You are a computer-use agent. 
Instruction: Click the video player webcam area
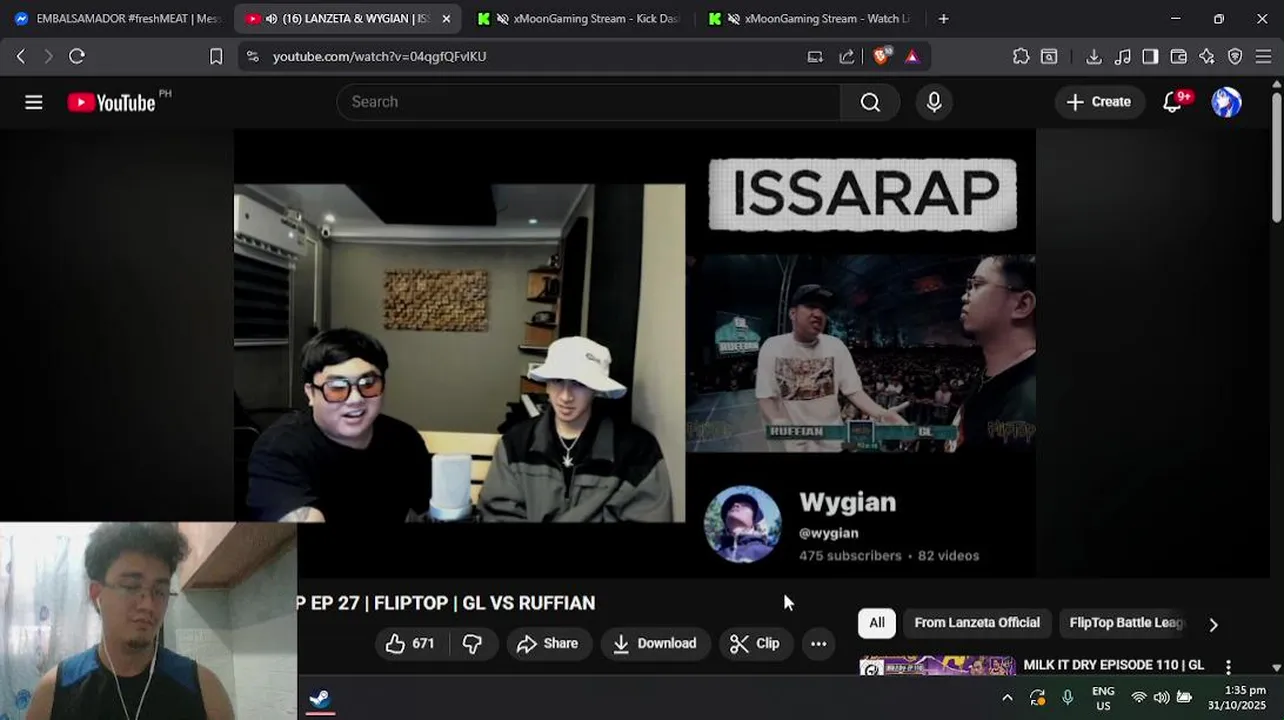coord(459,353)
